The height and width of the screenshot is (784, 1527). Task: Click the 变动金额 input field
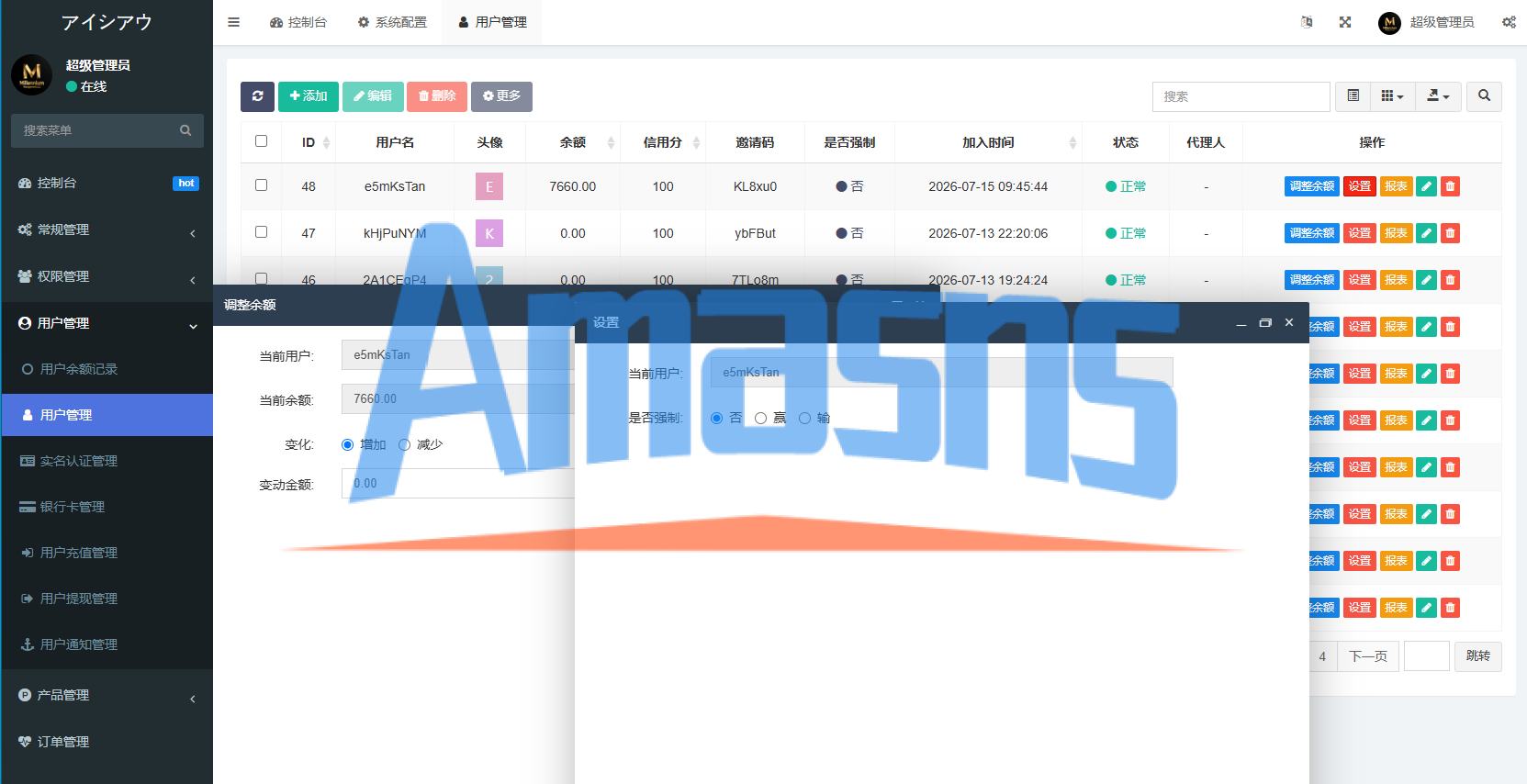[x=458, y=484]
